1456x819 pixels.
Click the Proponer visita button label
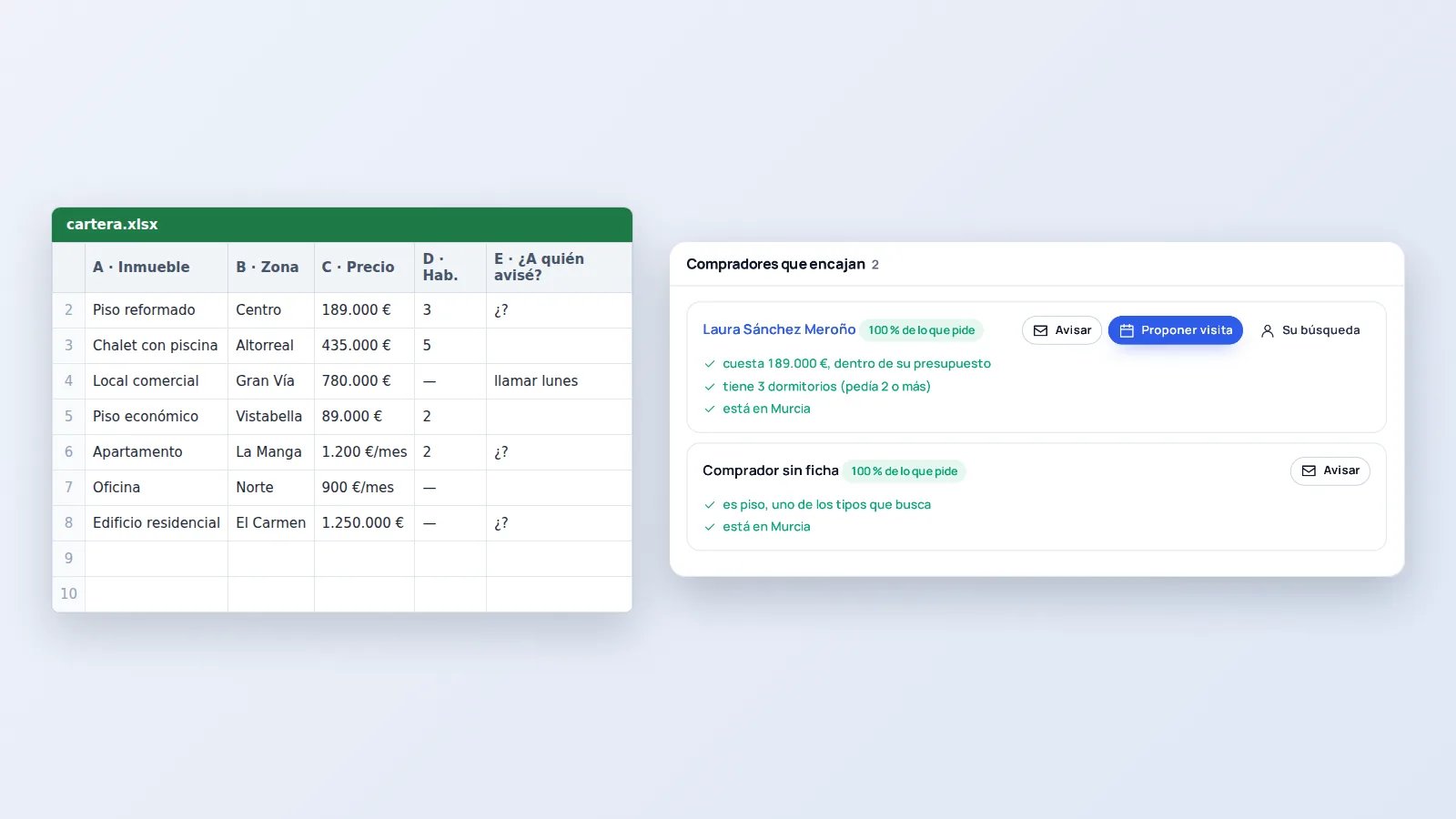(1187, 330)
